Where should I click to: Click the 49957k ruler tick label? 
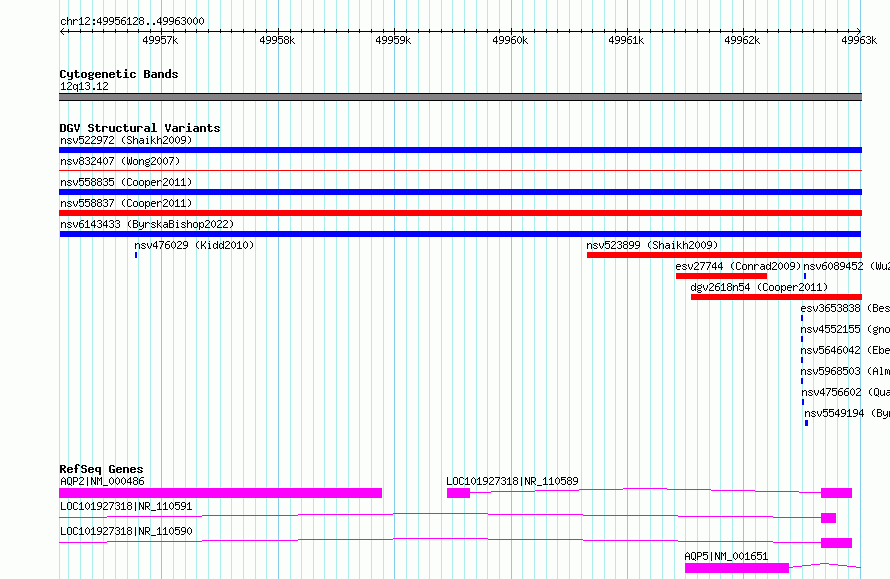160,40
